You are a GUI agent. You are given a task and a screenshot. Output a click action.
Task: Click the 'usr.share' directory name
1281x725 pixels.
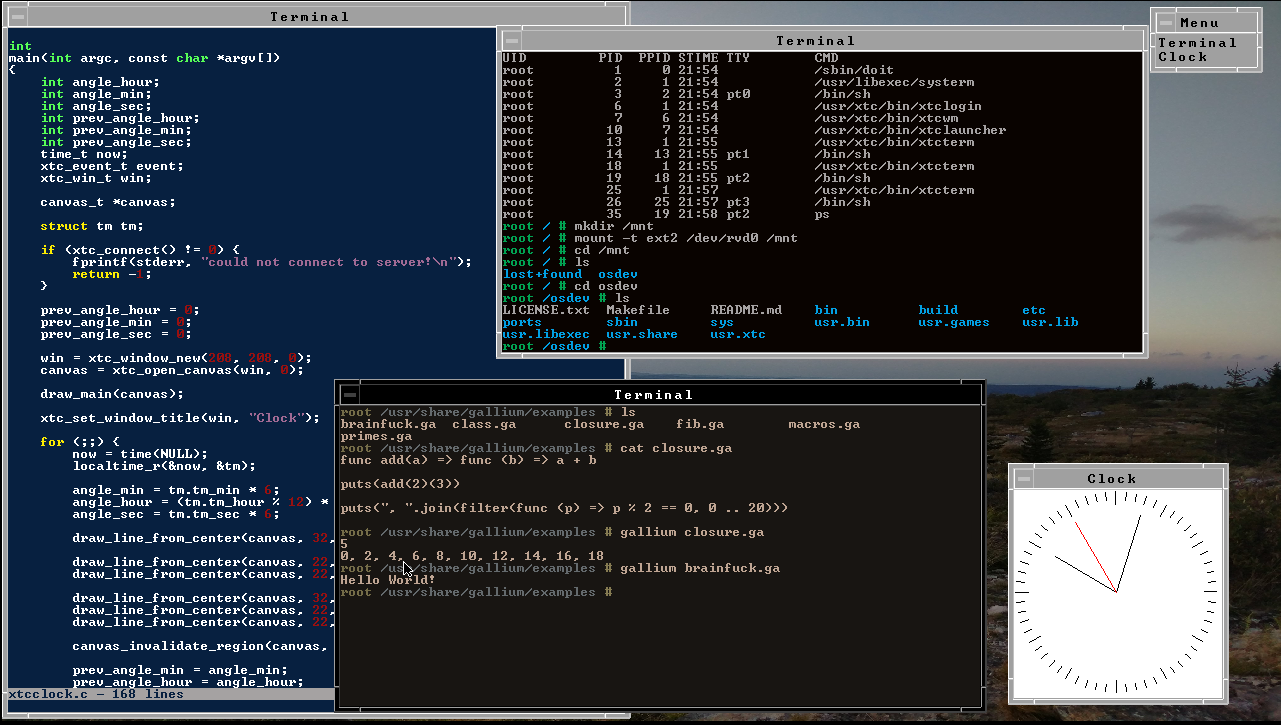tap(642, 334)
